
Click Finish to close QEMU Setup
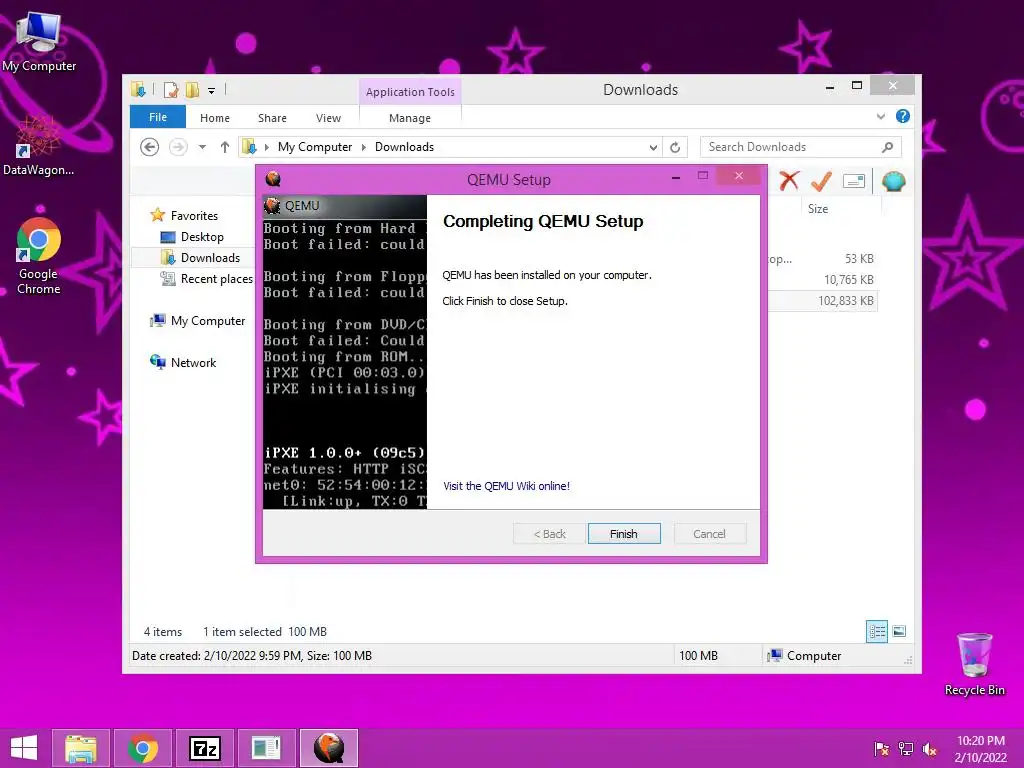(x=624, y=534)
